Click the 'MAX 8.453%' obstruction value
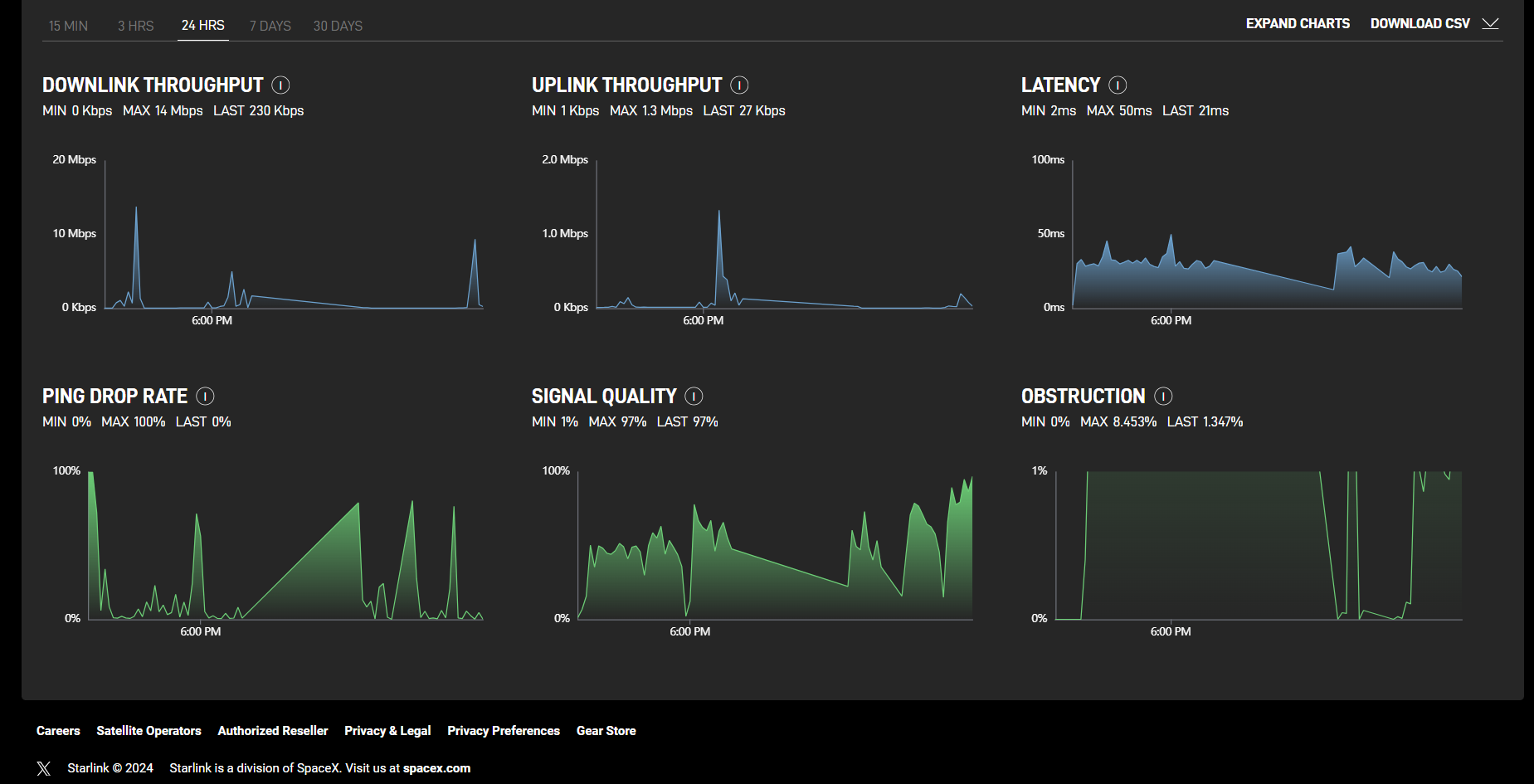The image size is (1534, 784). pos(1118,422)
